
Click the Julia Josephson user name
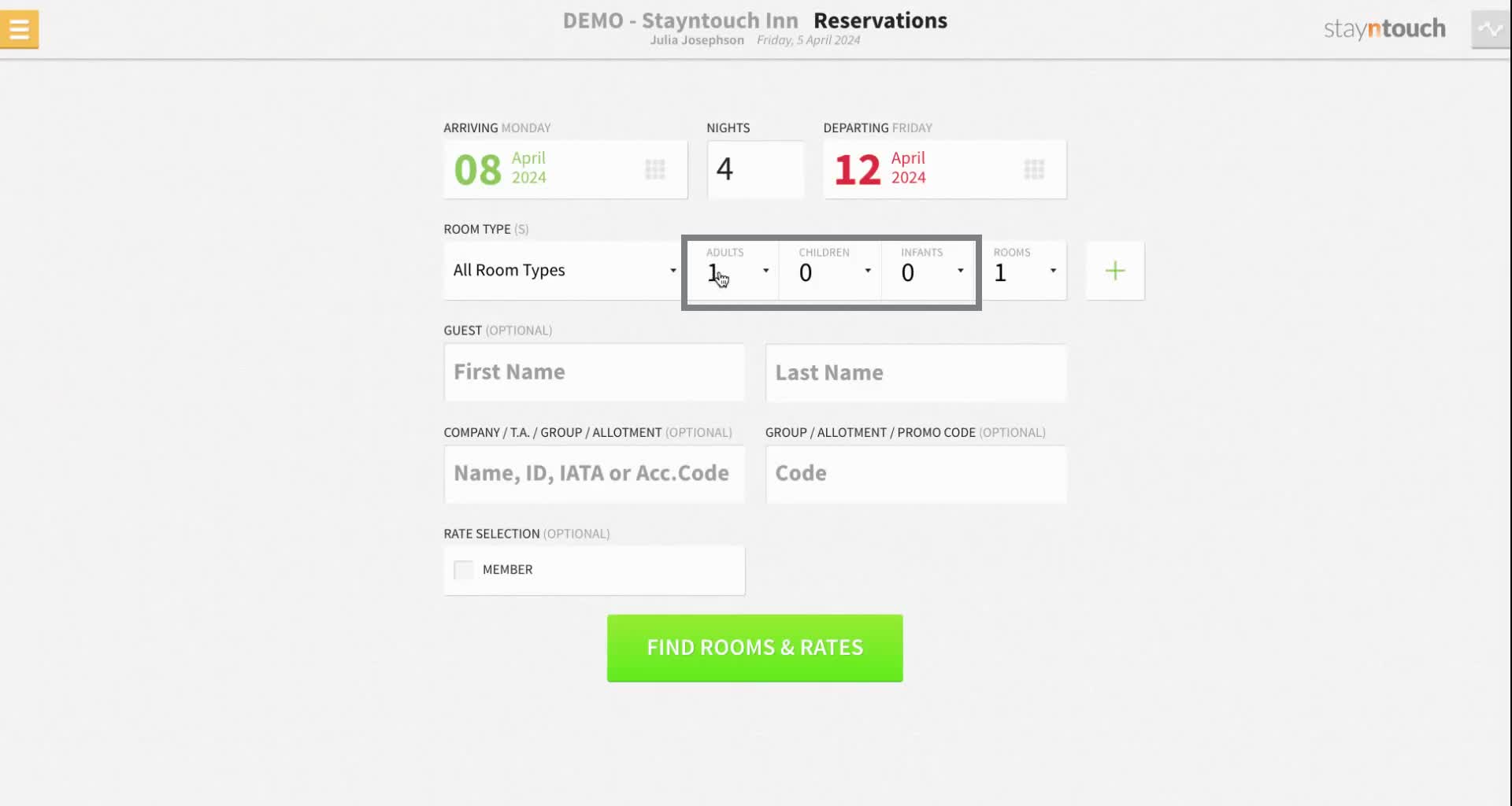697,40
